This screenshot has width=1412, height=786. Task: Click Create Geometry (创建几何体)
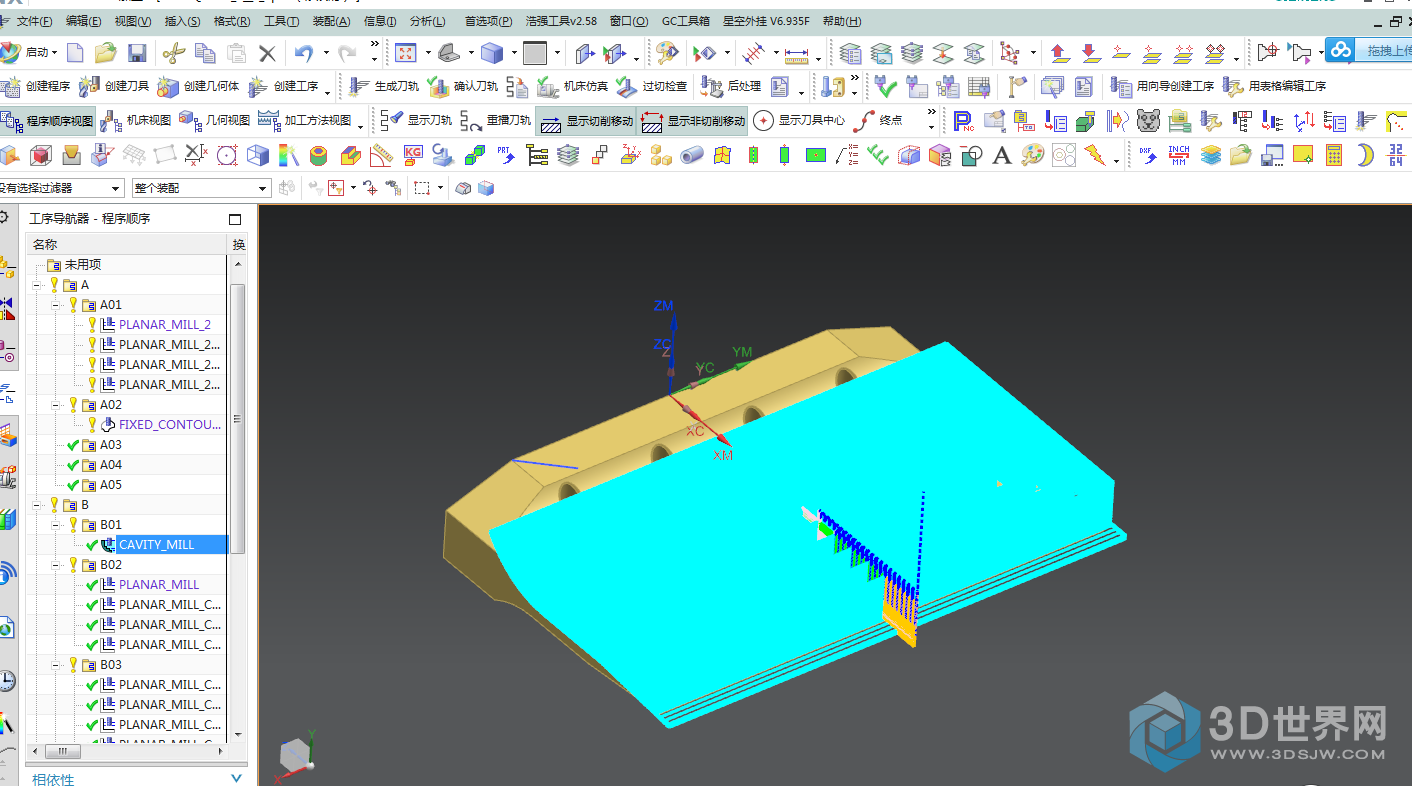pos(198,87)
